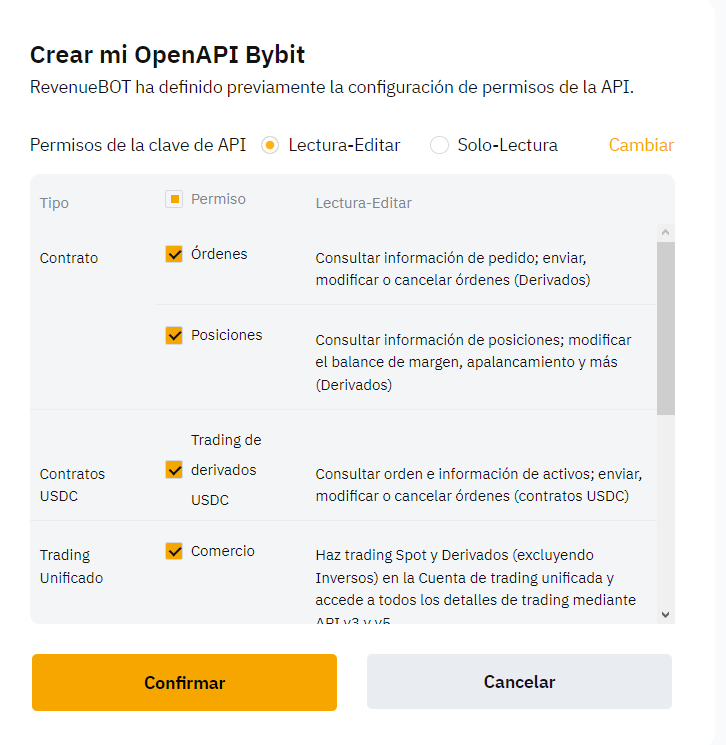This screenshot has height=745, width=726.
Task: Select the Lectura-Editar radio button
Action: (270, 145)
